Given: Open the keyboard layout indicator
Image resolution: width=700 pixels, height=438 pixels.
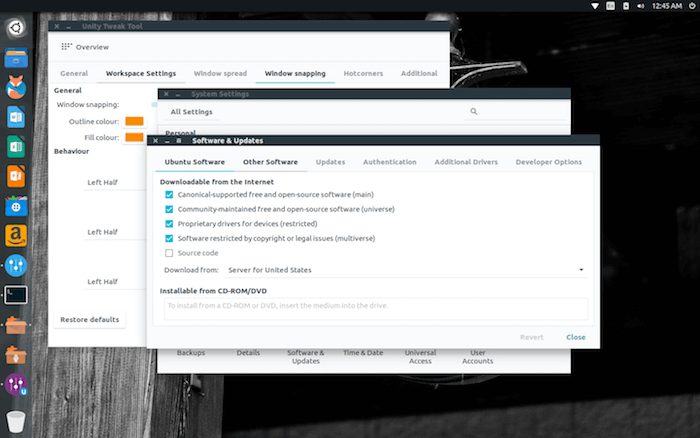Looking at the screenshot, I should [610, 6].
